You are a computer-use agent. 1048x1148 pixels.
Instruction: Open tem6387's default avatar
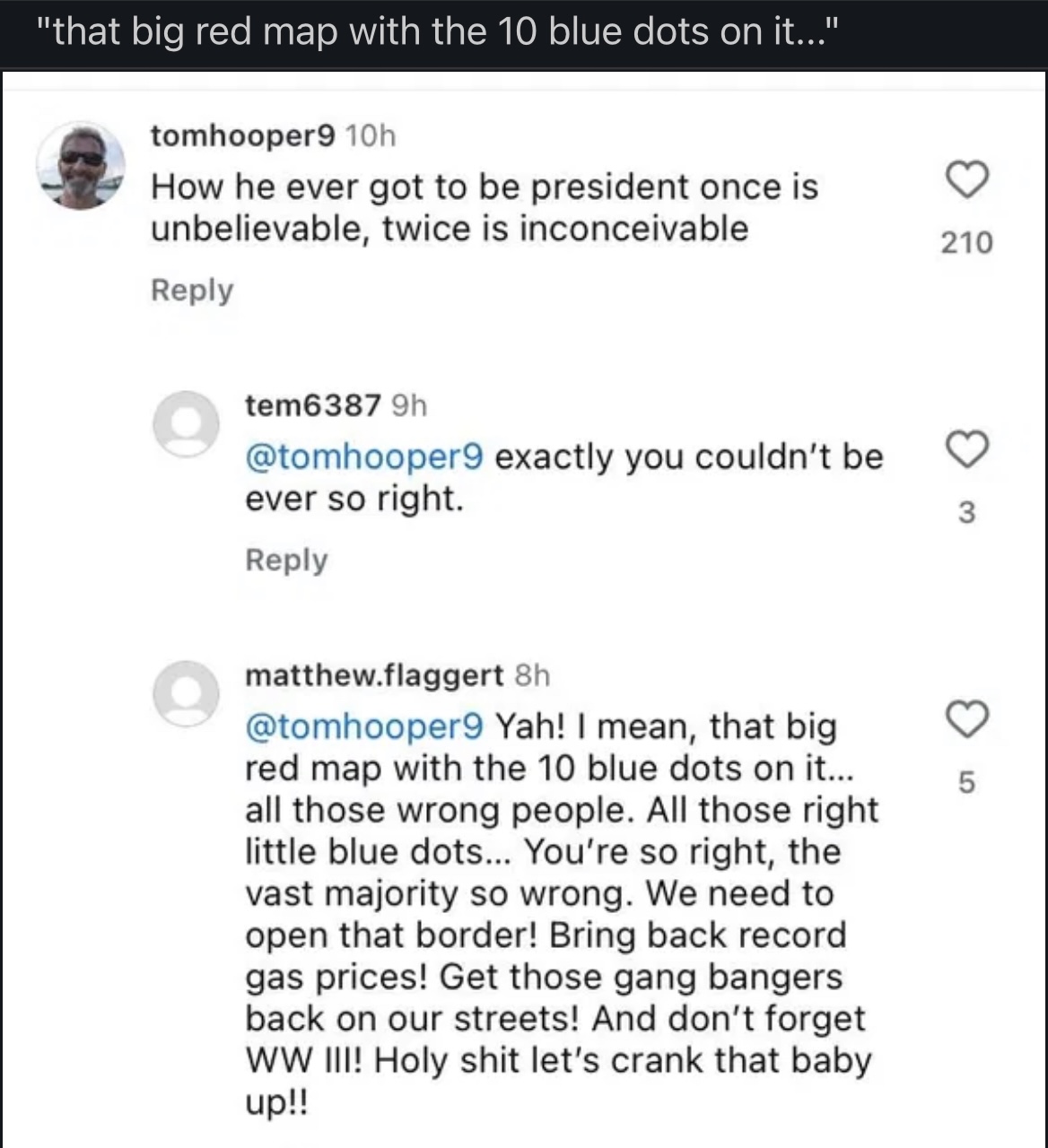pos(186,423)
